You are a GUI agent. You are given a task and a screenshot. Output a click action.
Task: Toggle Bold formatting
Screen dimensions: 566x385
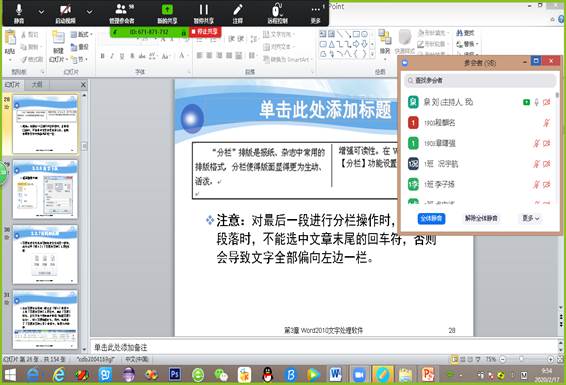point(103,56)
